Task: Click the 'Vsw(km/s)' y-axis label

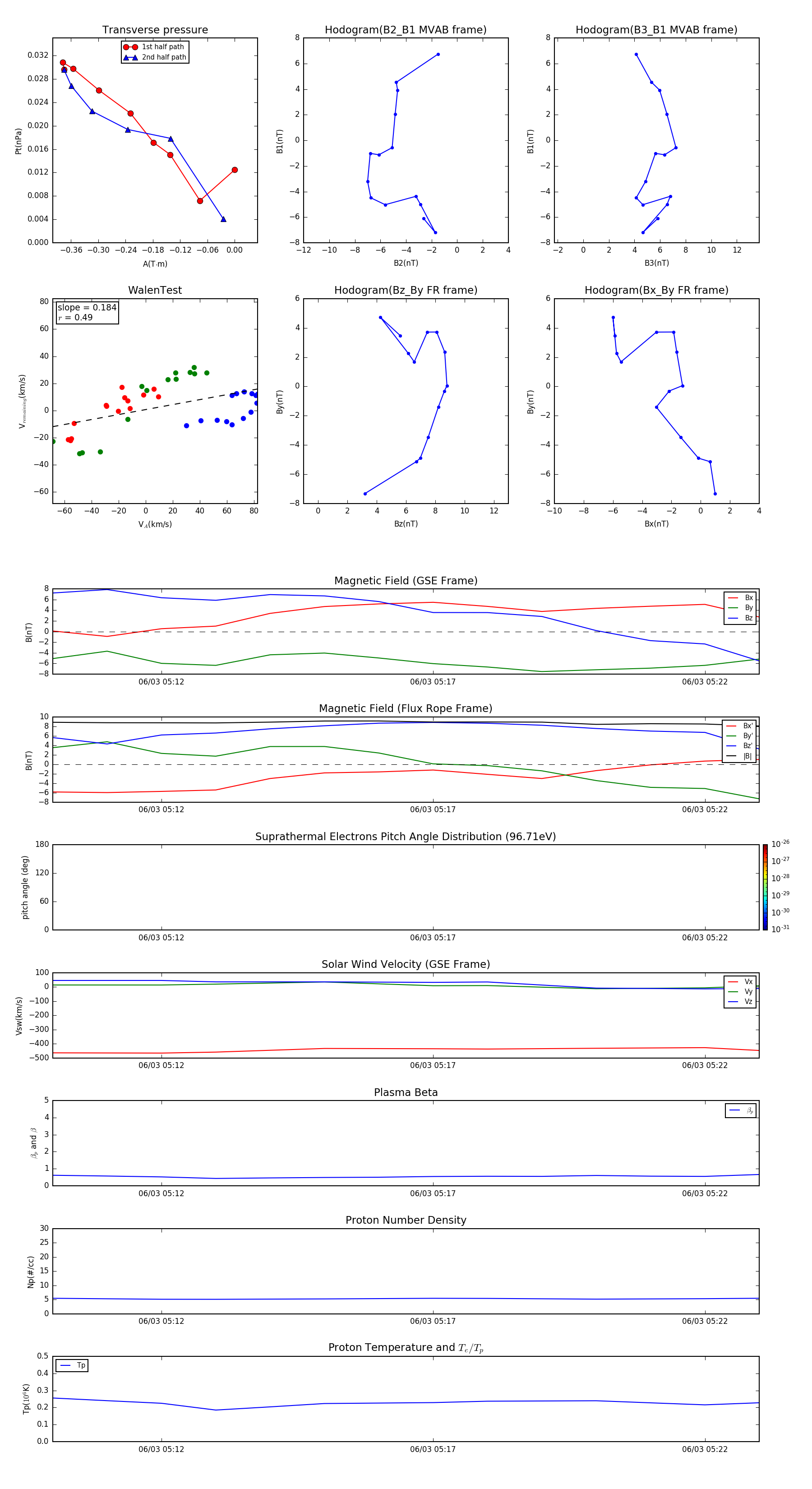Action: [19, 1016]
